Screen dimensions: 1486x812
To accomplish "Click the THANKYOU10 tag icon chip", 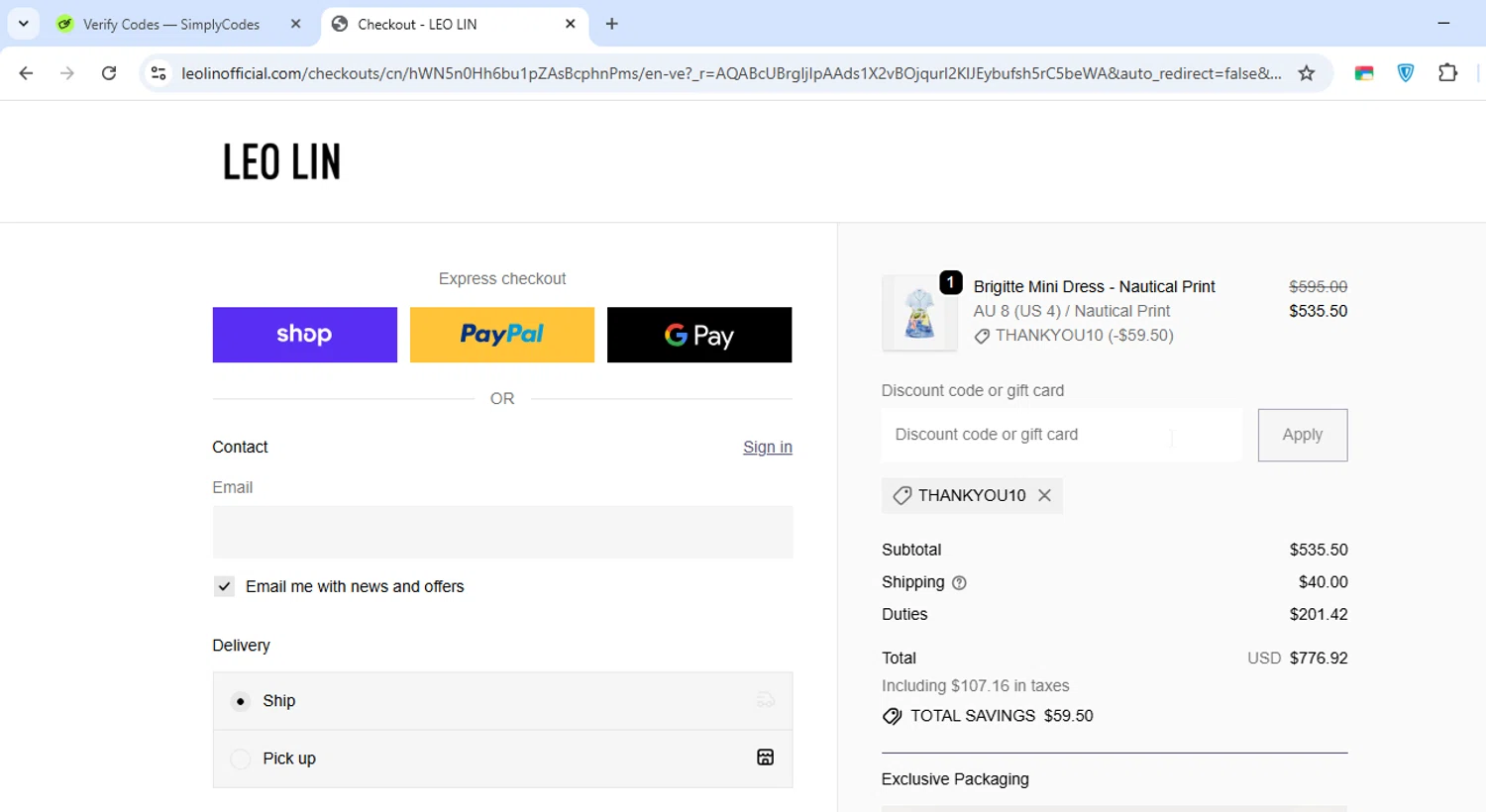I will point(902,495).
